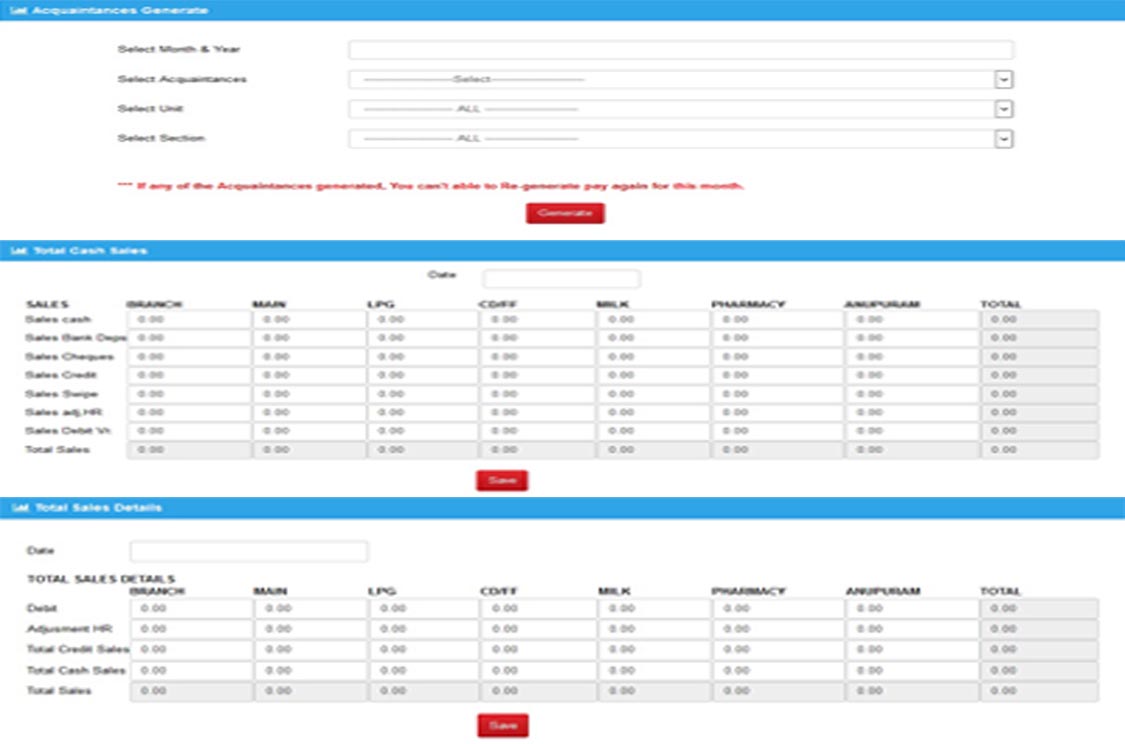Select the Sales Debit Vr ANUPURAM field

911,431
